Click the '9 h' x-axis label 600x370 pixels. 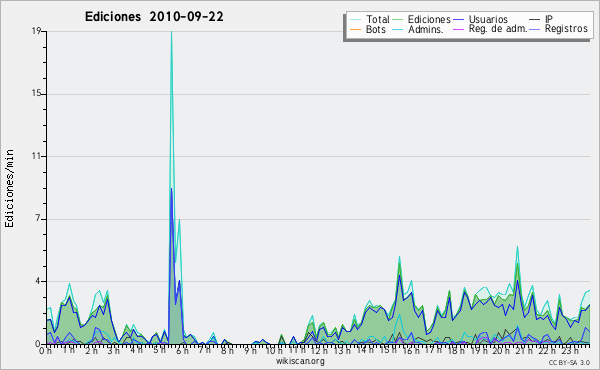coord(250,351)
